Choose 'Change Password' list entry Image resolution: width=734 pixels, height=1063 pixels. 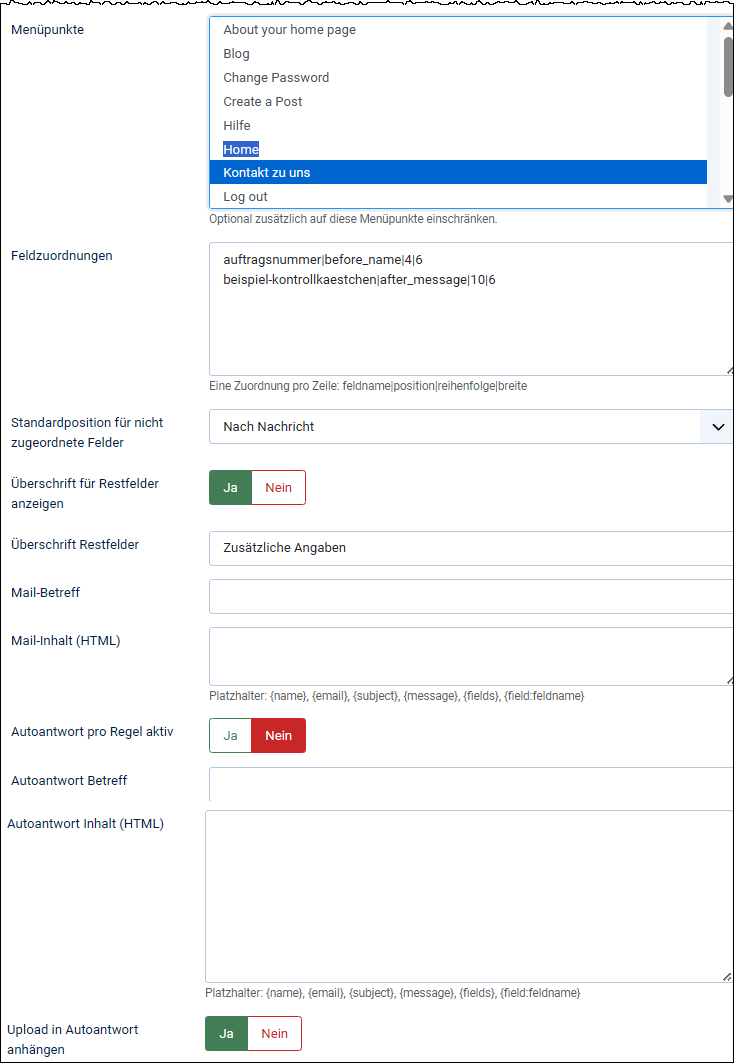click(276, 78)
